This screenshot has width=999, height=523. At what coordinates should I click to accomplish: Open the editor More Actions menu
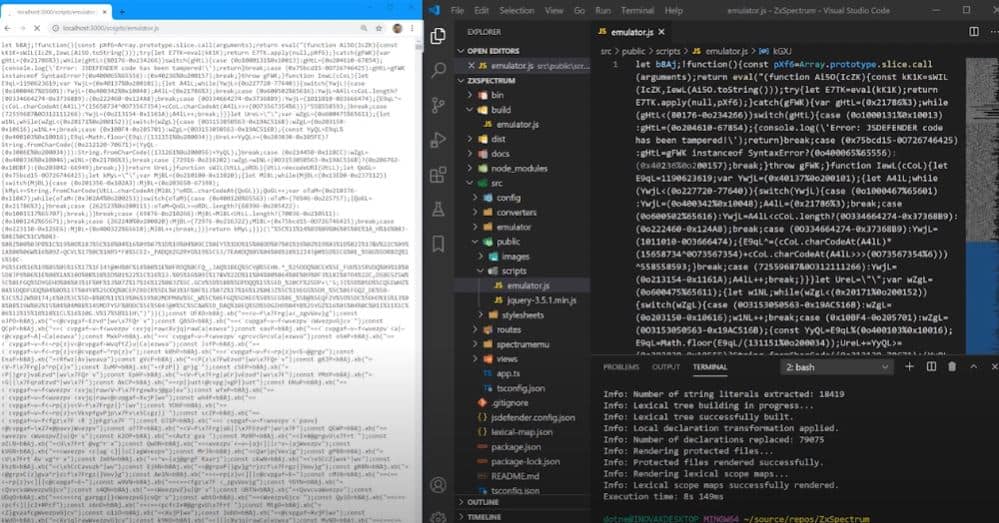coord(994,31)
